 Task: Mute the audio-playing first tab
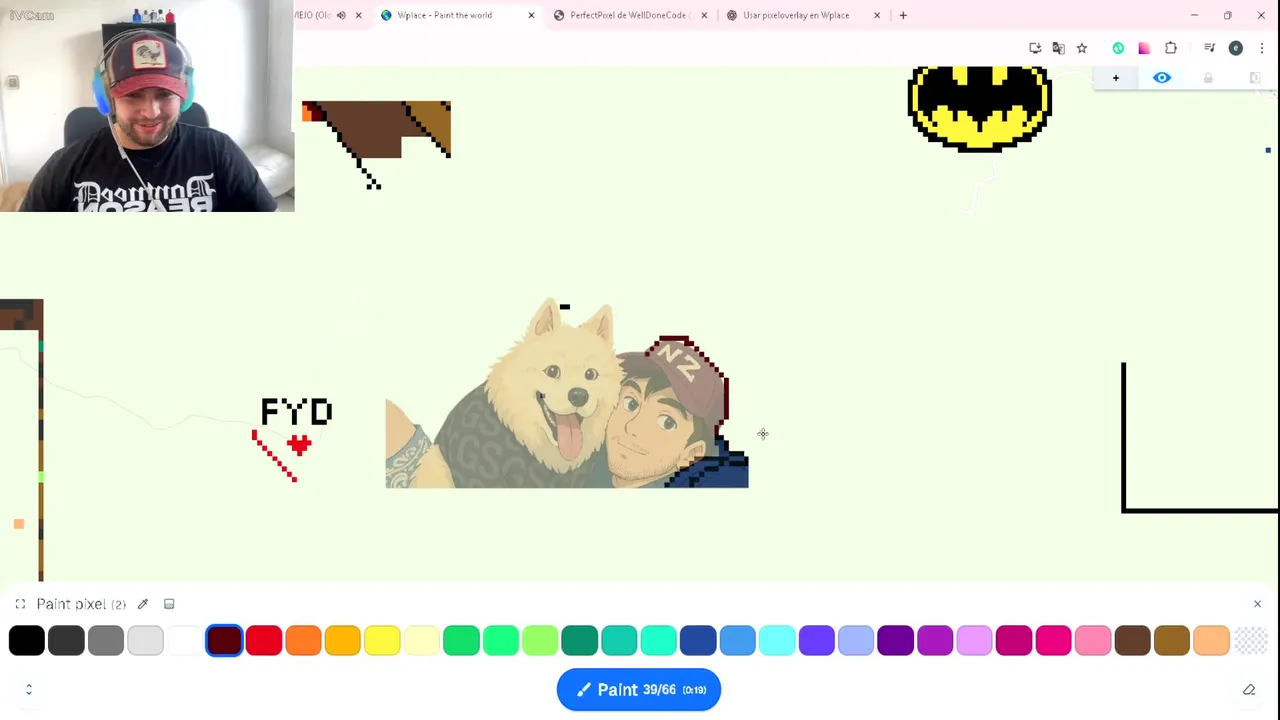pos(341,15)
